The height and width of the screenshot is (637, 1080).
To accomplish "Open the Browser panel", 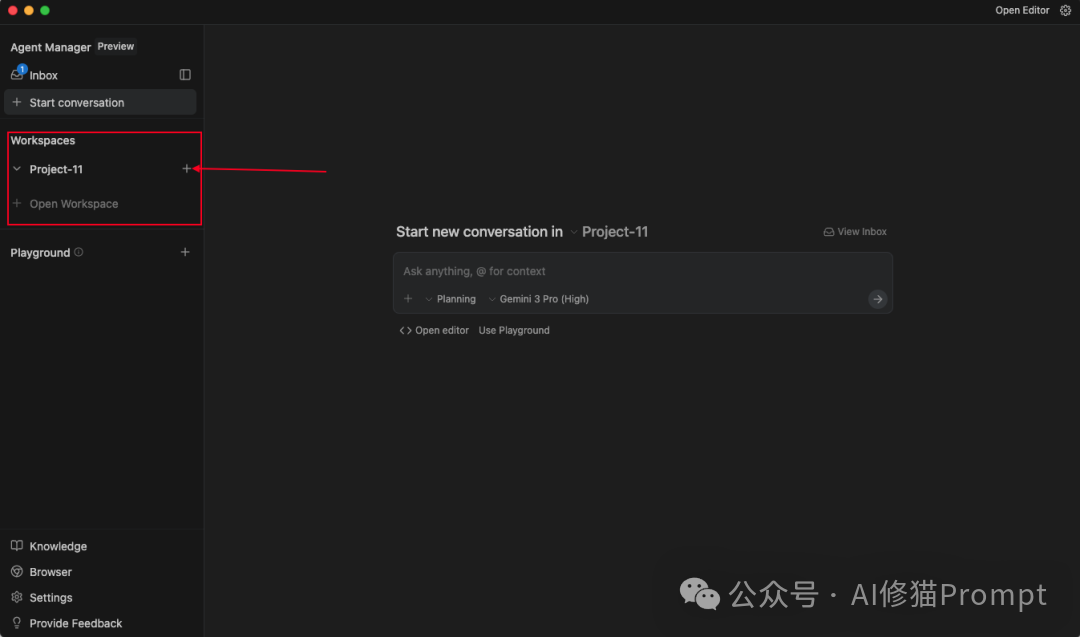I will point(52,571).
